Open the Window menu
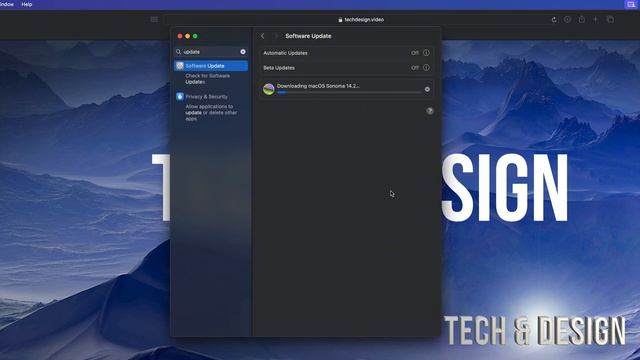The height and width of the screenshot is (360, 640). 7,4
